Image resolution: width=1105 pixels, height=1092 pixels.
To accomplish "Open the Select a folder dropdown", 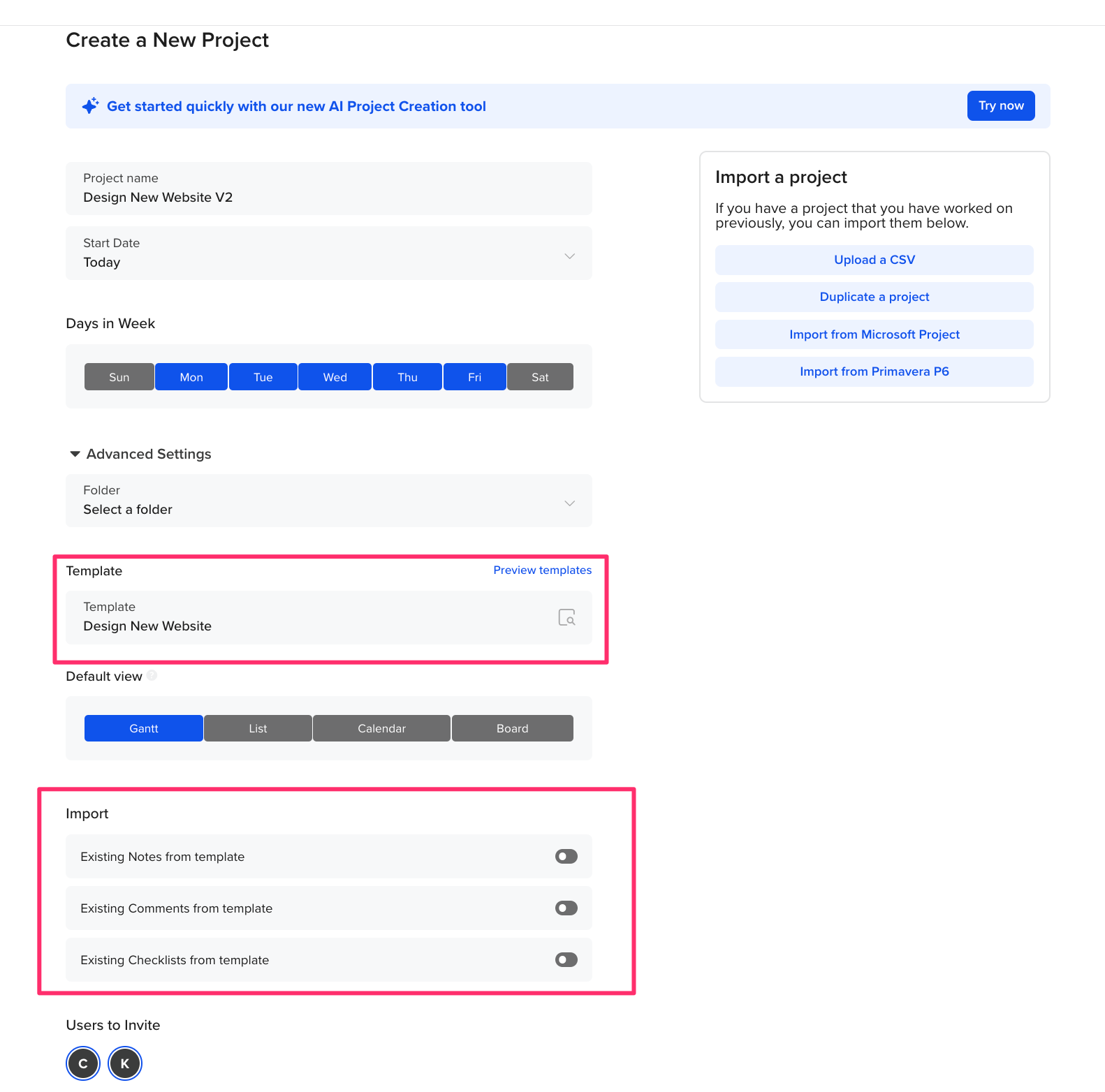I will coord(329,501).
